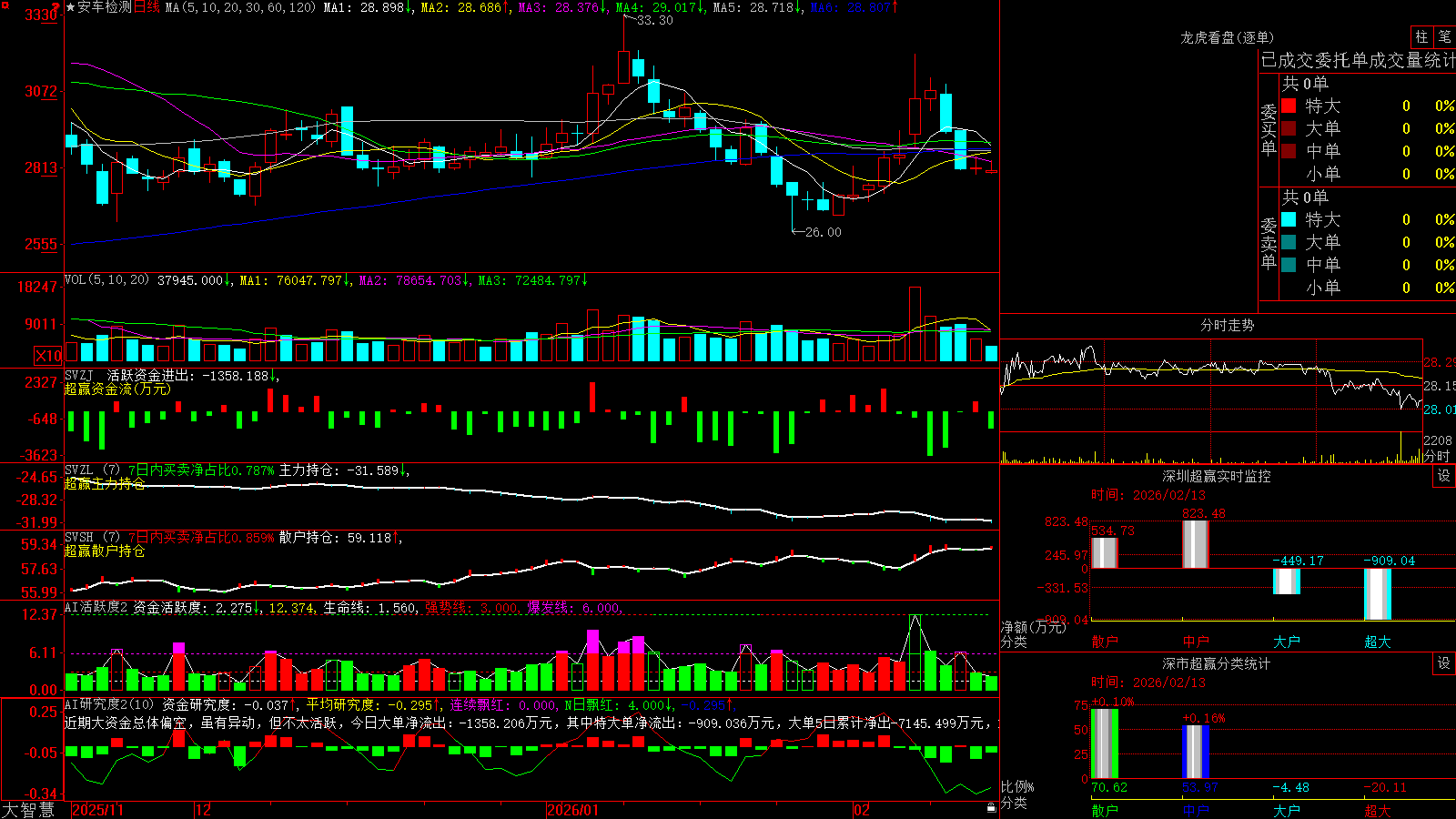Image resolution: width=1456 pixels, height=819 pixels.
Task: Click the teal 中单 sell-order swatch
Action: coord(1289,265)
